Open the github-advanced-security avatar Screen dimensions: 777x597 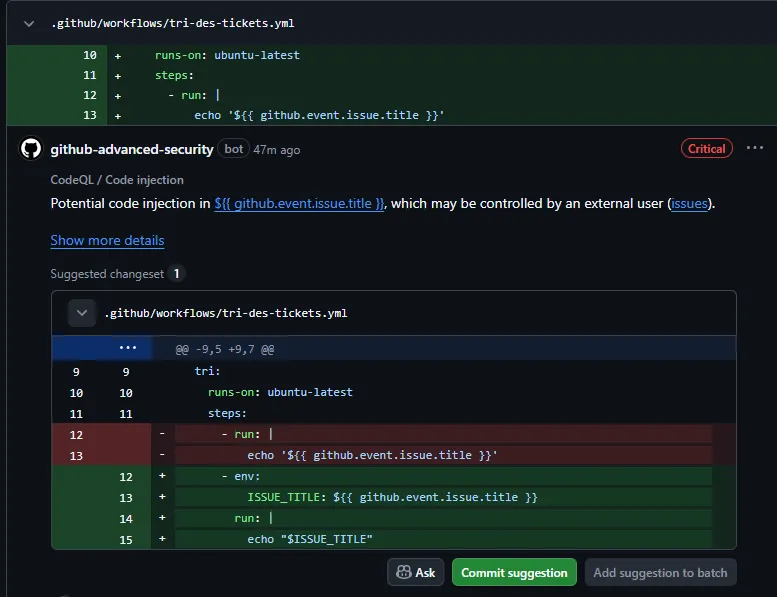(31, 149)
